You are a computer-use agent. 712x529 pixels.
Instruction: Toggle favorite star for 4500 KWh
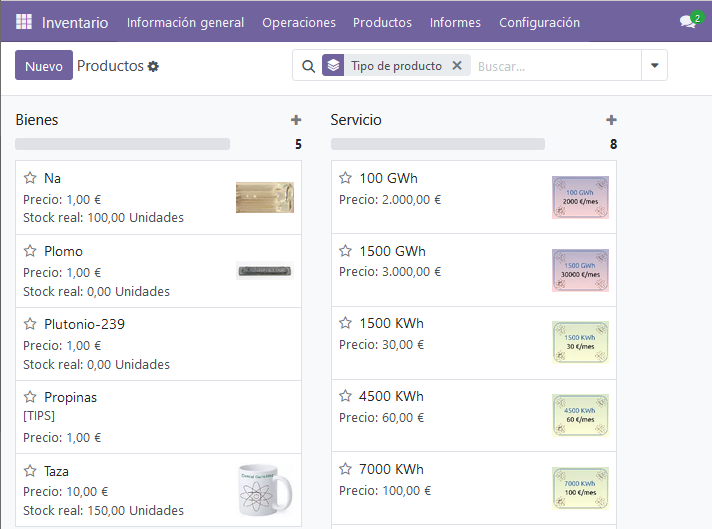[346, 396]
